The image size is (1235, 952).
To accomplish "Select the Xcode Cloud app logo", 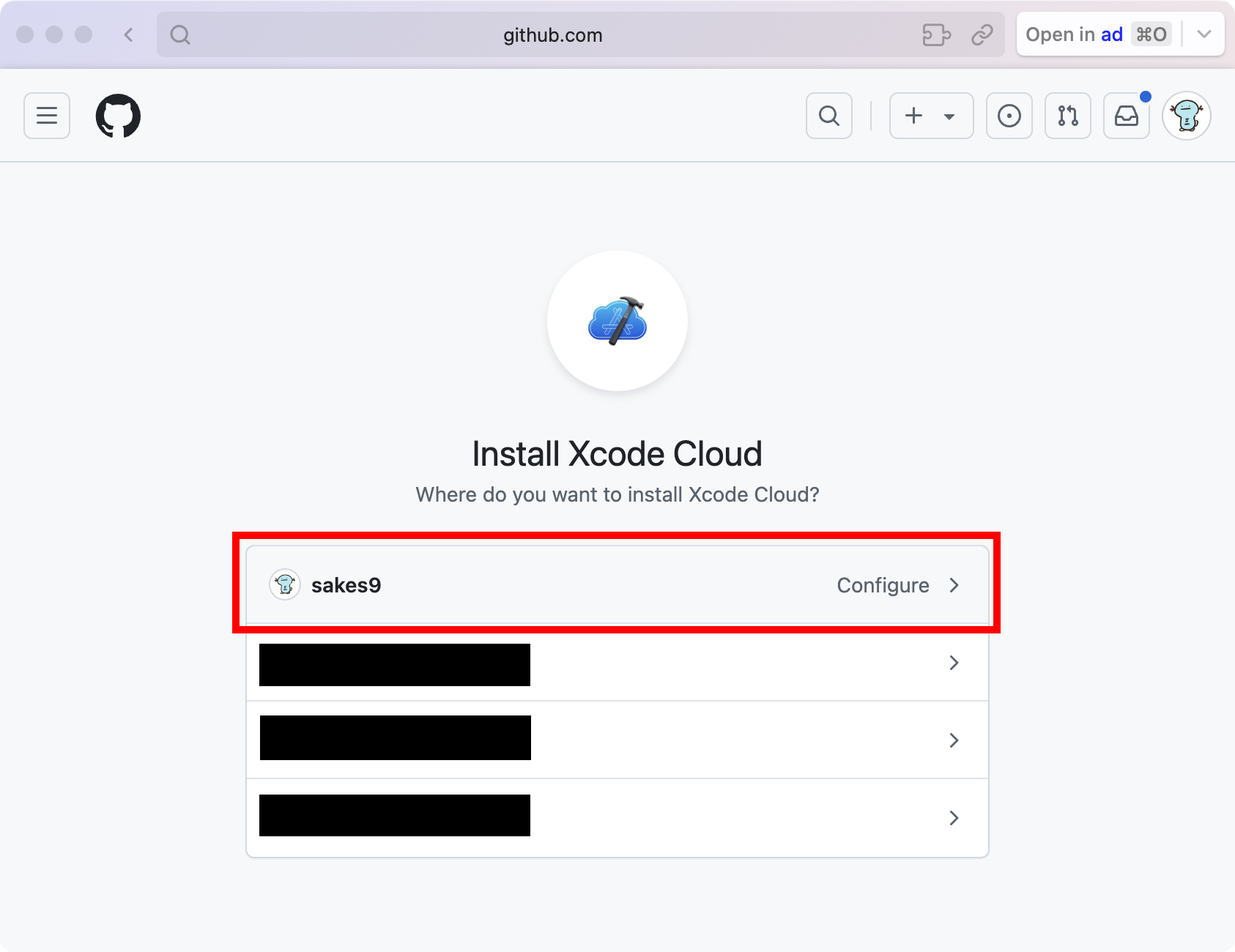I will point(617,321).
